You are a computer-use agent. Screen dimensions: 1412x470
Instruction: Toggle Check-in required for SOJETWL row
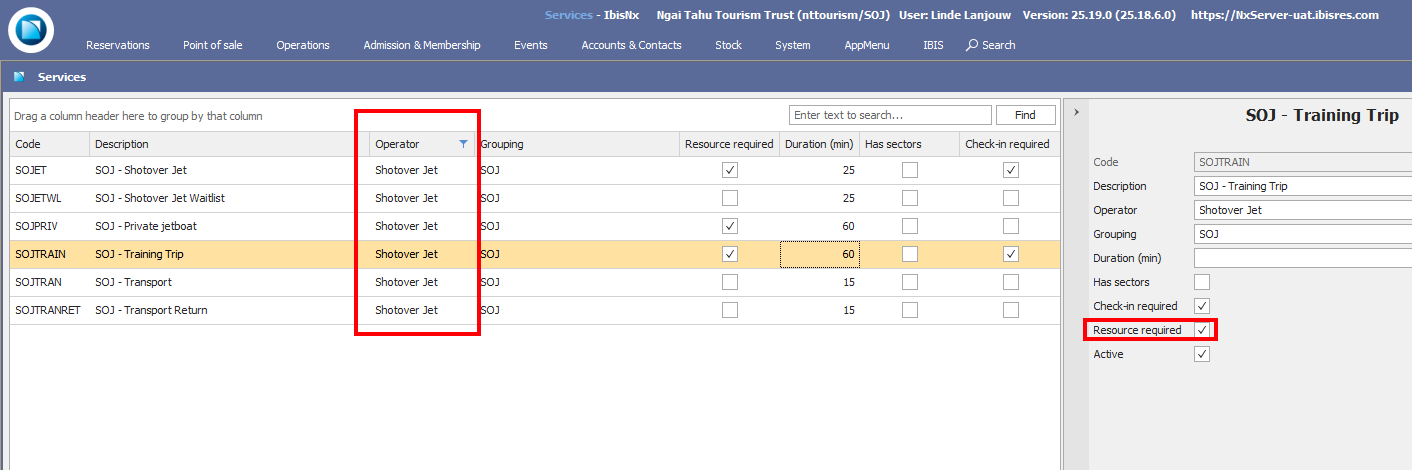1011,198
